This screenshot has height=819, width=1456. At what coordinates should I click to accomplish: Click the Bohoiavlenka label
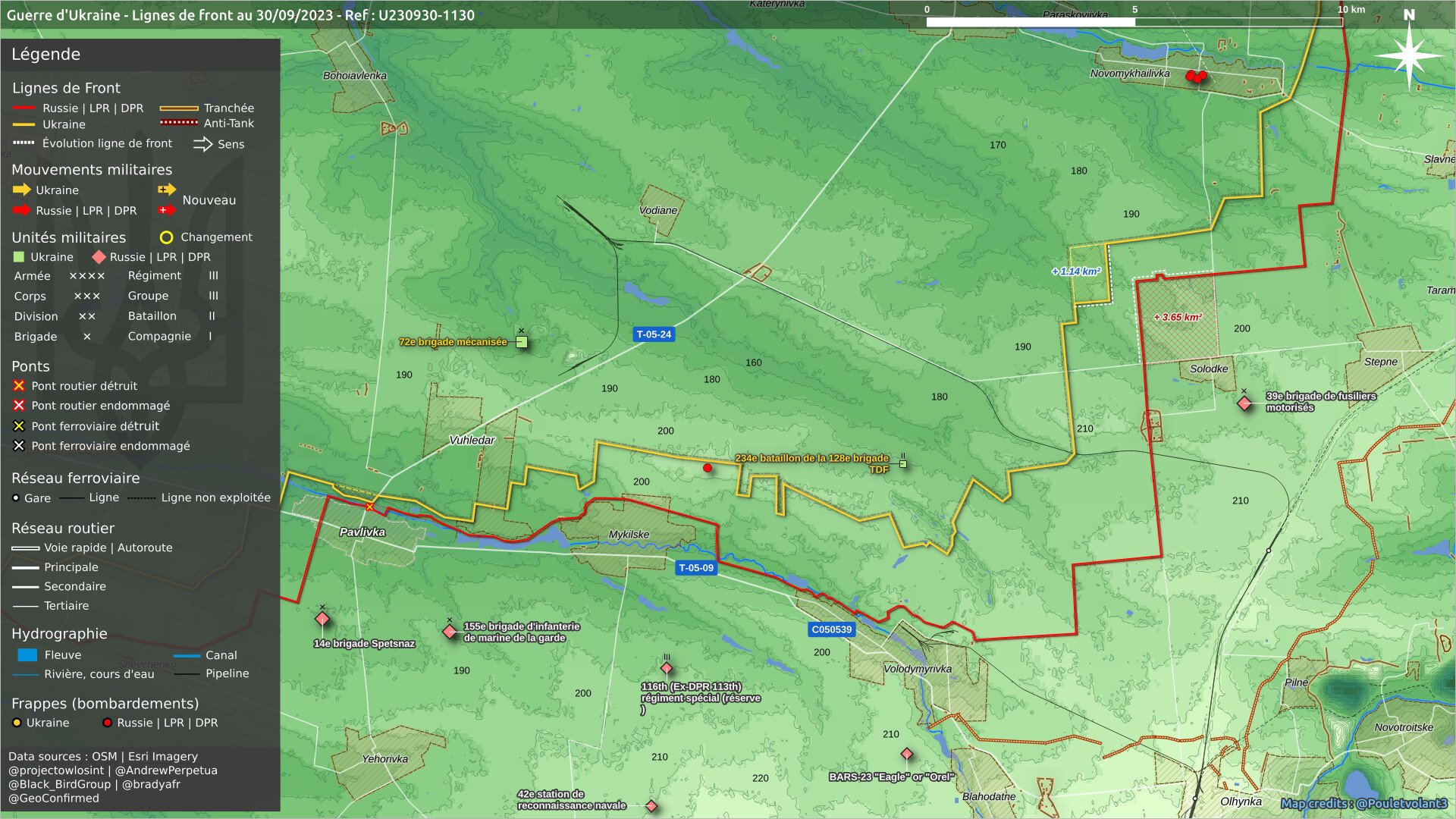355,76
